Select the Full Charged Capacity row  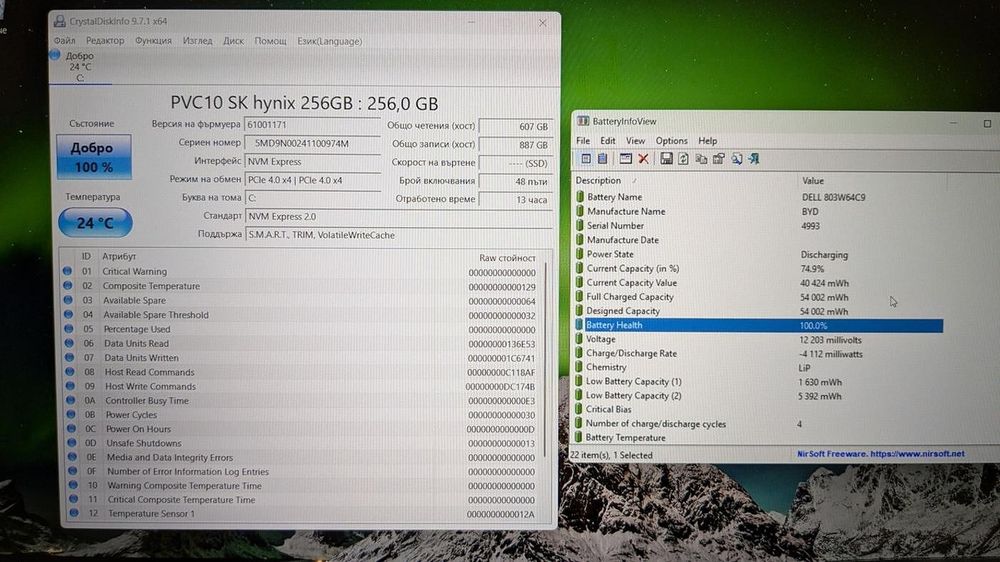point(759,297)
